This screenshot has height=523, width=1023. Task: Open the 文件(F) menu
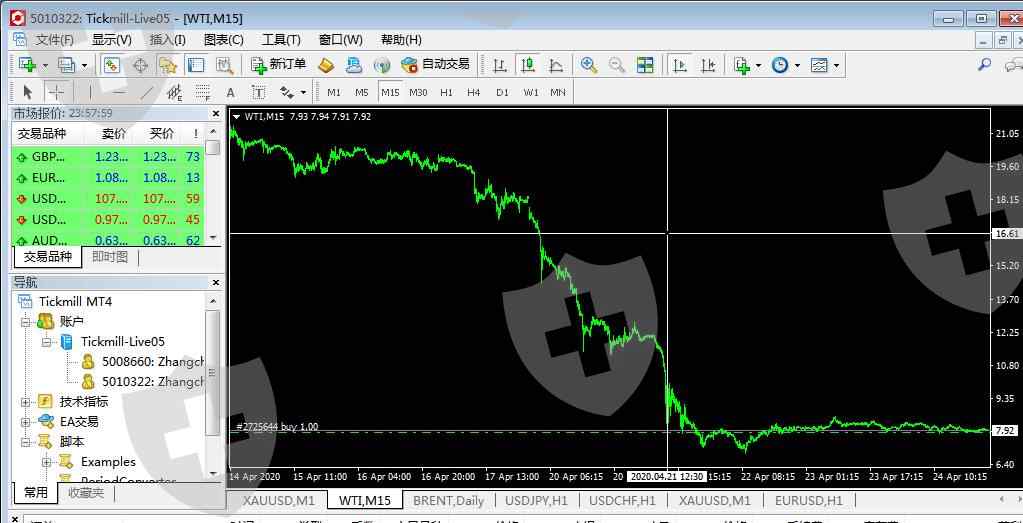click(x=54, y=40)
